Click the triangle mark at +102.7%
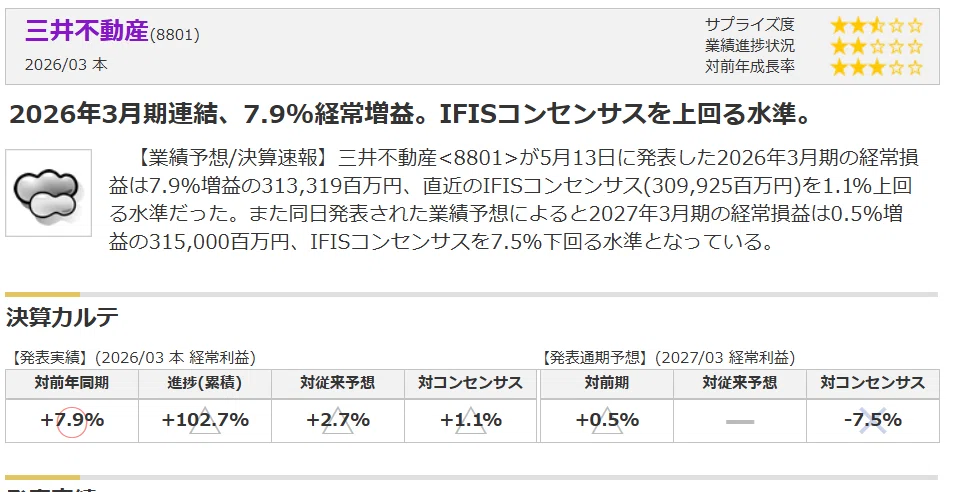Viewport: 973px width, 492px height. (205, 421)
